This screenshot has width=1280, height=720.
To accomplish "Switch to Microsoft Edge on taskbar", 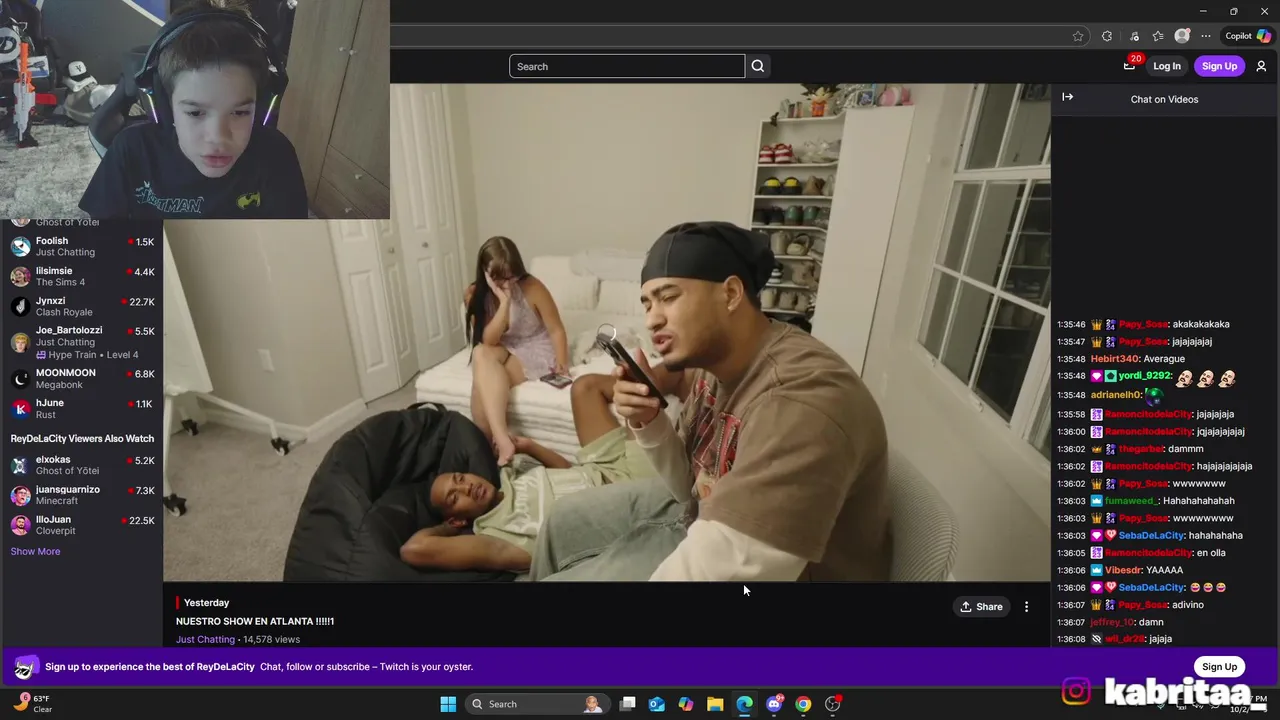I will [744, 704].
